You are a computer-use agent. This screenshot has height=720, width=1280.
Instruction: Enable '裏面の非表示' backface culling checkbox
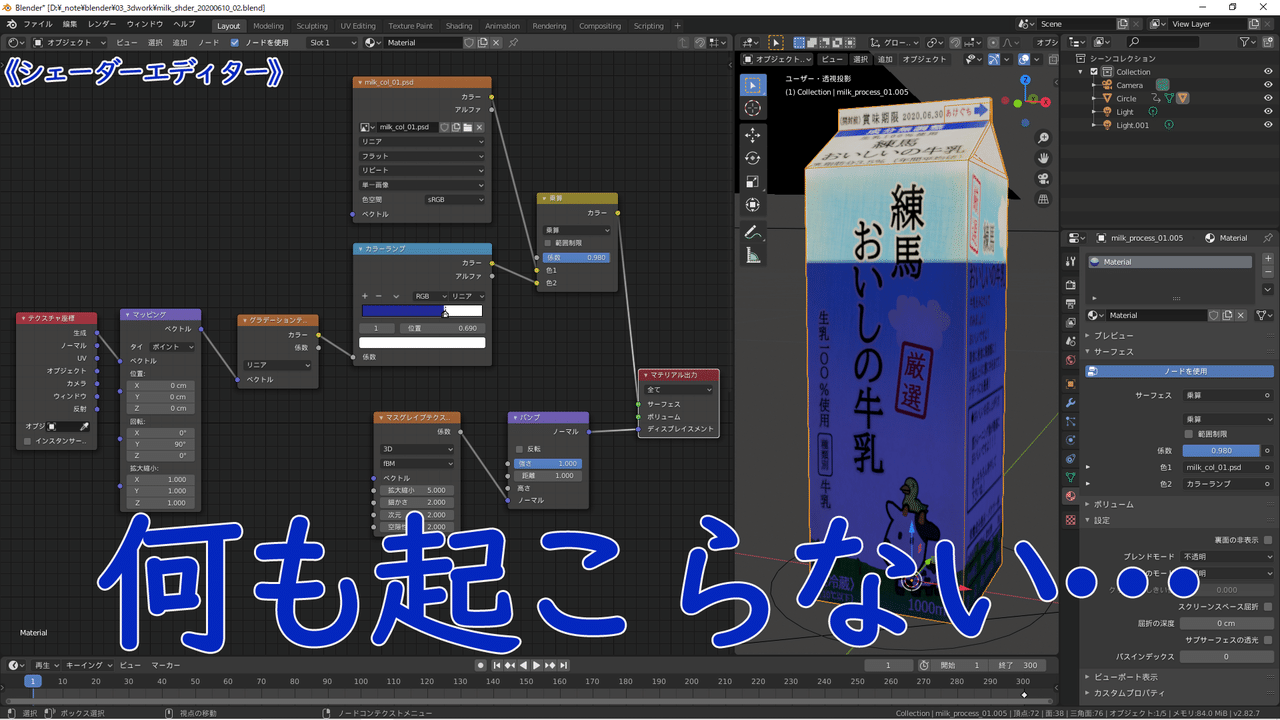1268,540
